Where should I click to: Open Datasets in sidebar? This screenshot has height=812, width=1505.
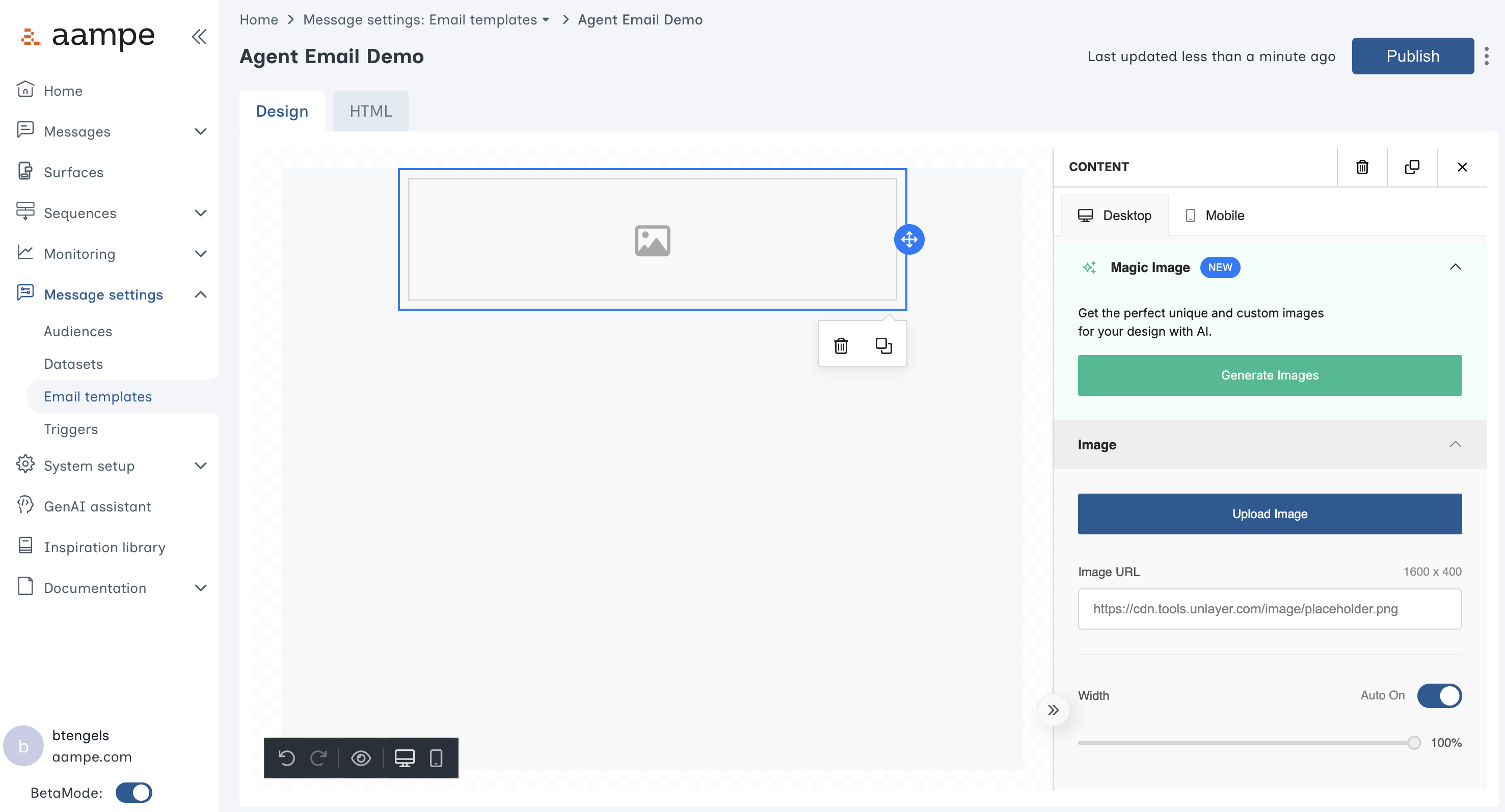[x=73, y=364]
